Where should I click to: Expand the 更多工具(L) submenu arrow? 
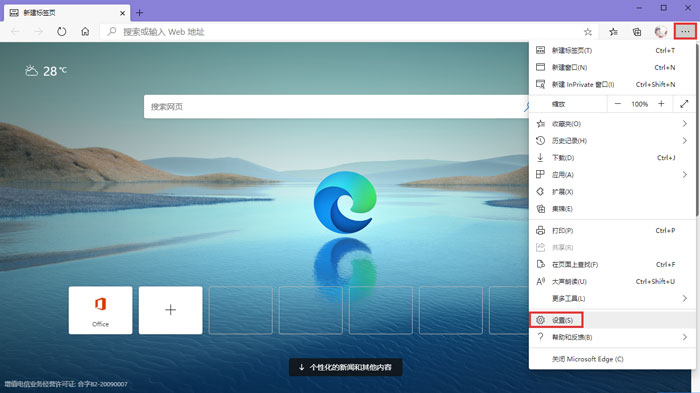[x=684, y=298]
